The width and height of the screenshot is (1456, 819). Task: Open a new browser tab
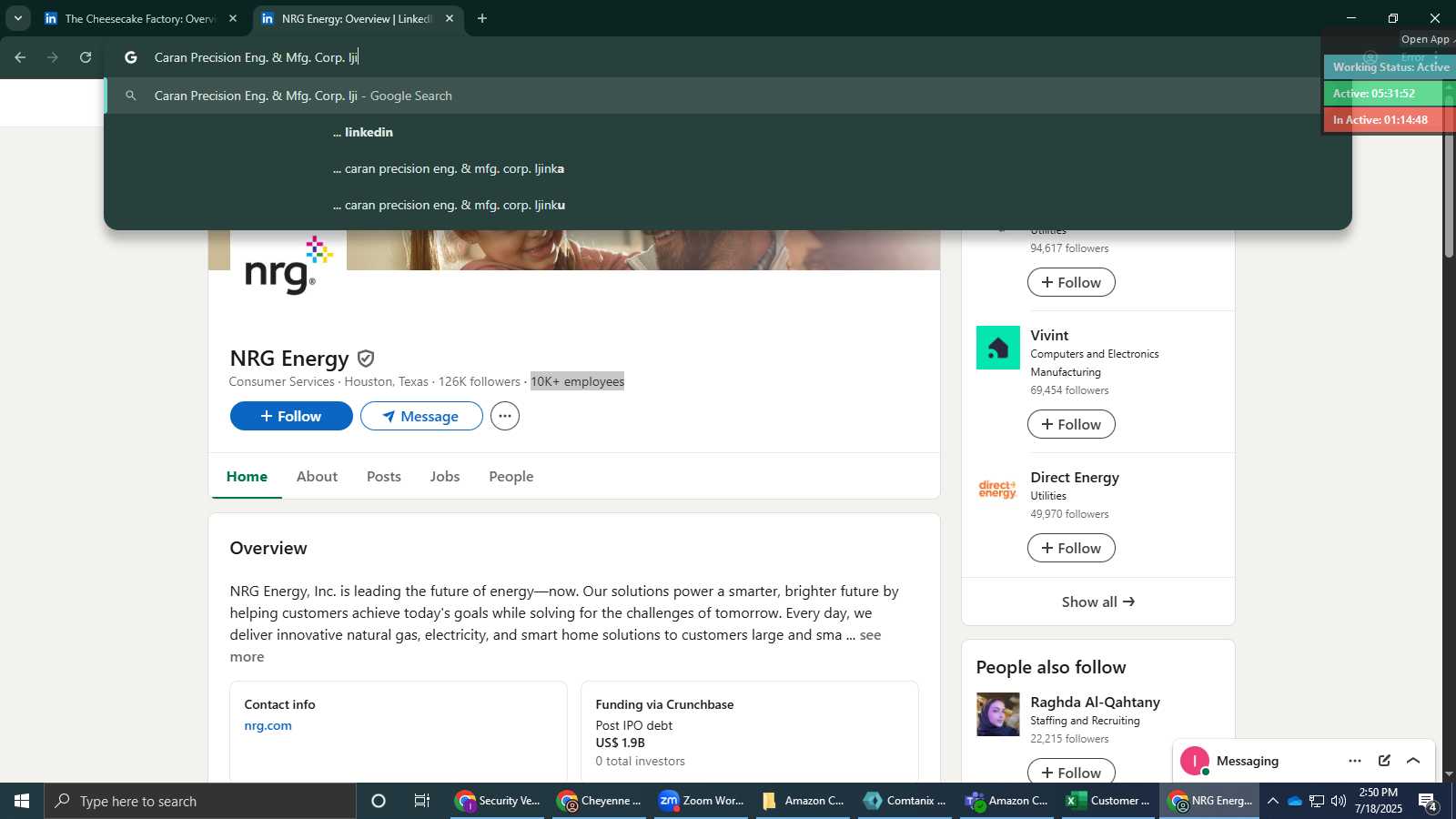[482, 18]
